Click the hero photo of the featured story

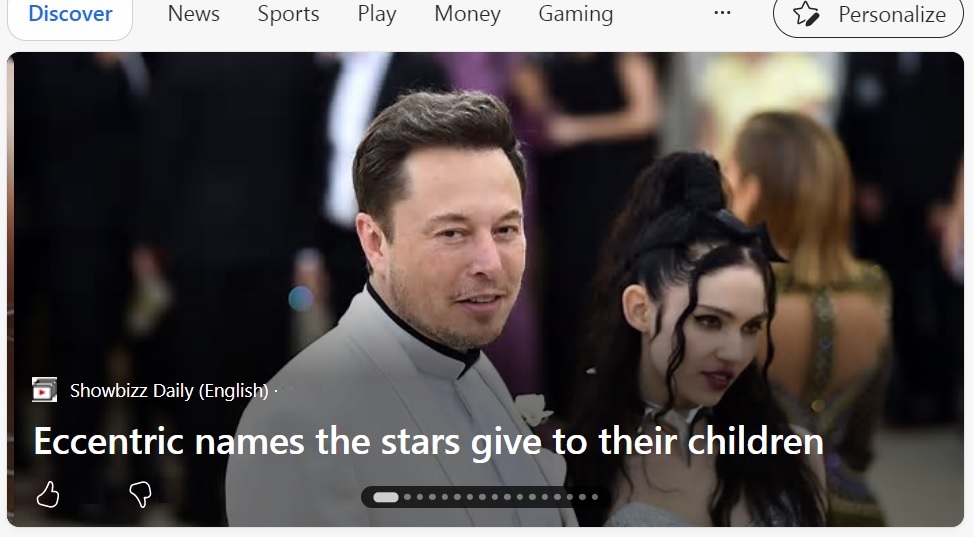coord(485,289)
